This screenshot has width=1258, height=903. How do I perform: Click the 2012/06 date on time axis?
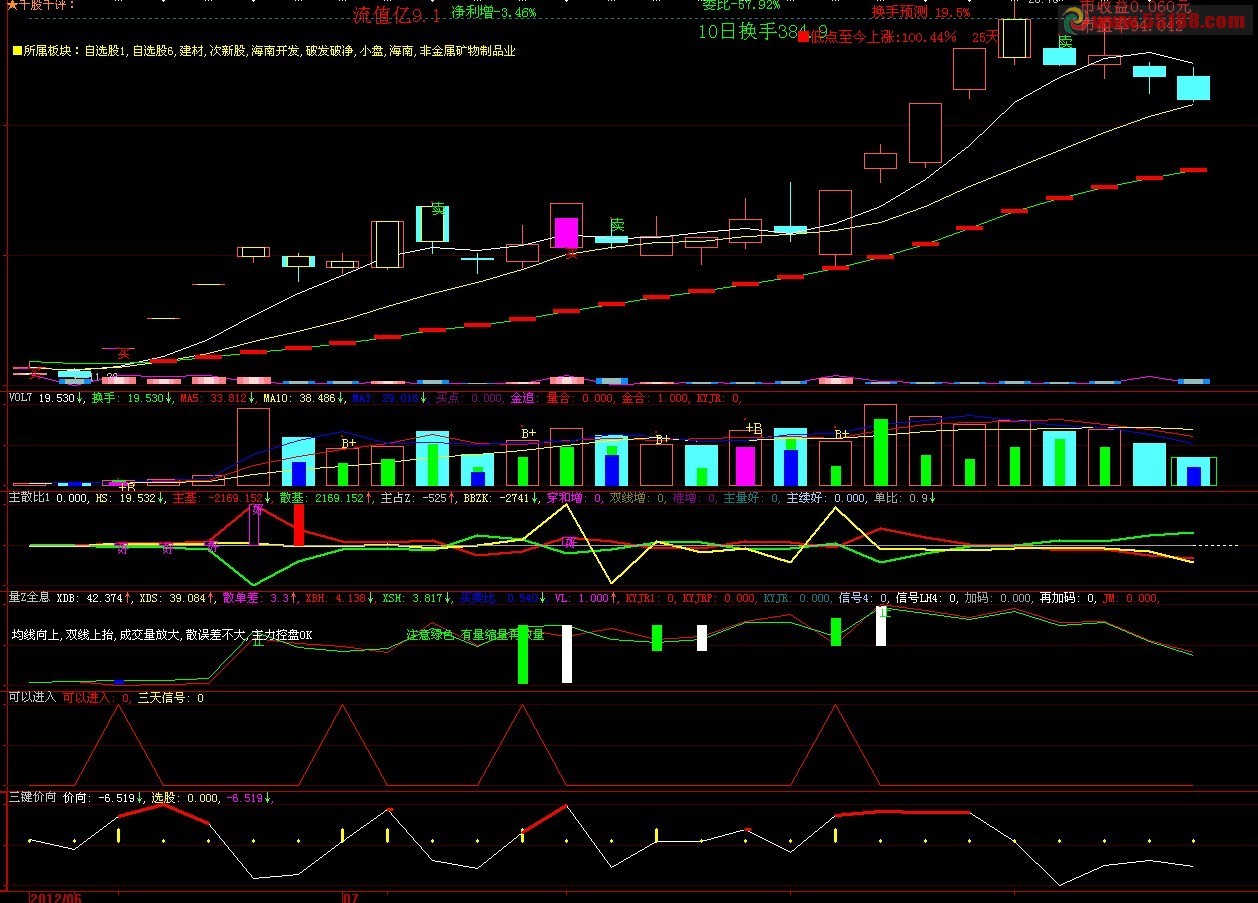click(x=55, y=897)
